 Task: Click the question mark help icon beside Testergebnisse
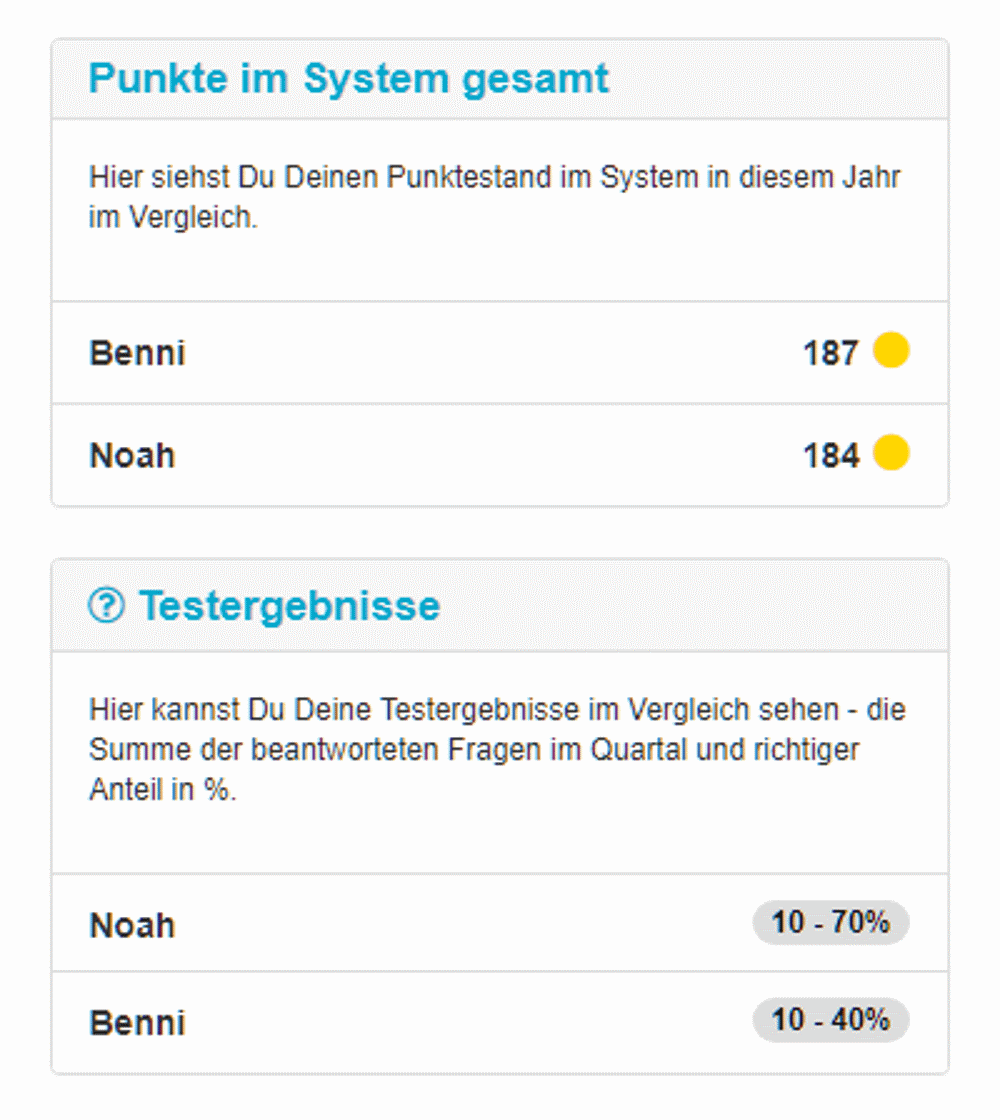click(x=106, y=604)
